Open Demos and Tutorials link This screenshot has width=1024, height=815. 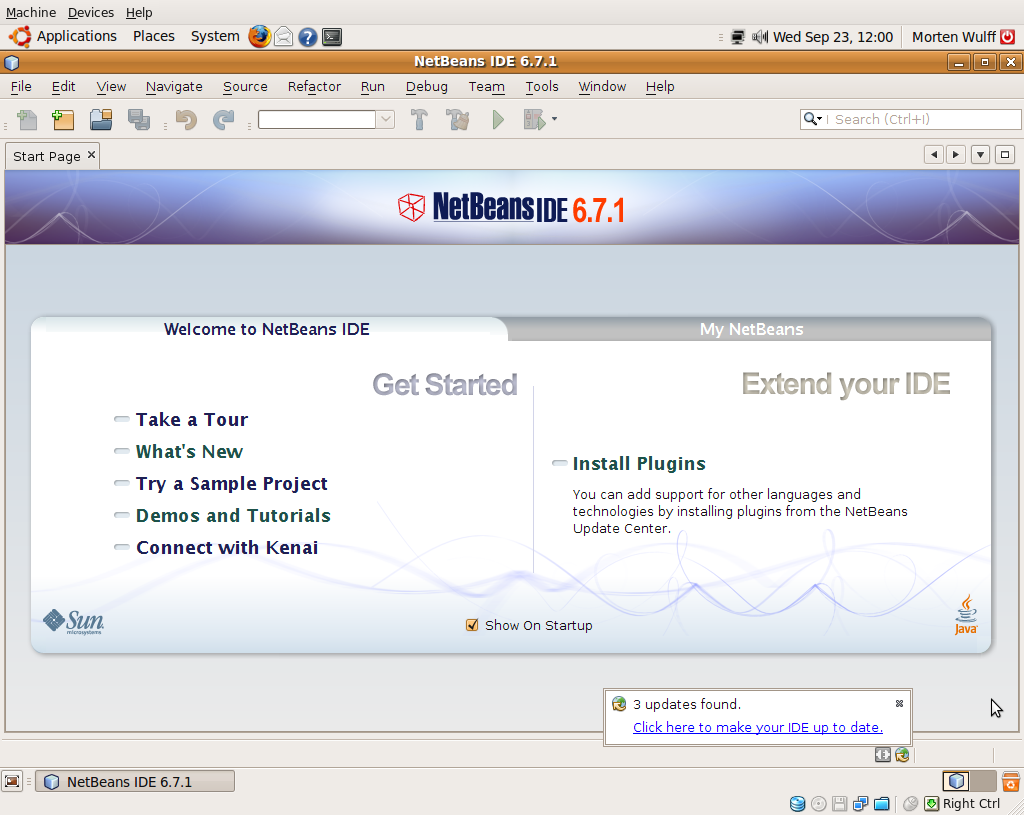pyautogui.click(x=233, y=515)
